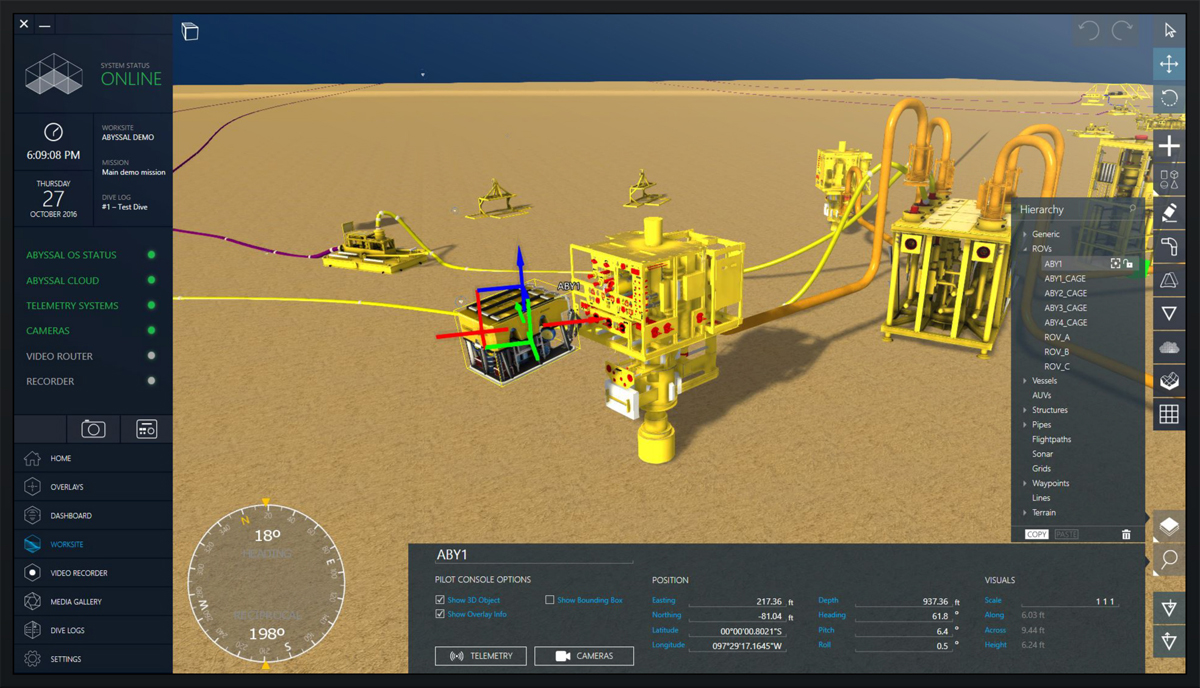Collapse the ROVs tree node

(x=1025, y=249)
